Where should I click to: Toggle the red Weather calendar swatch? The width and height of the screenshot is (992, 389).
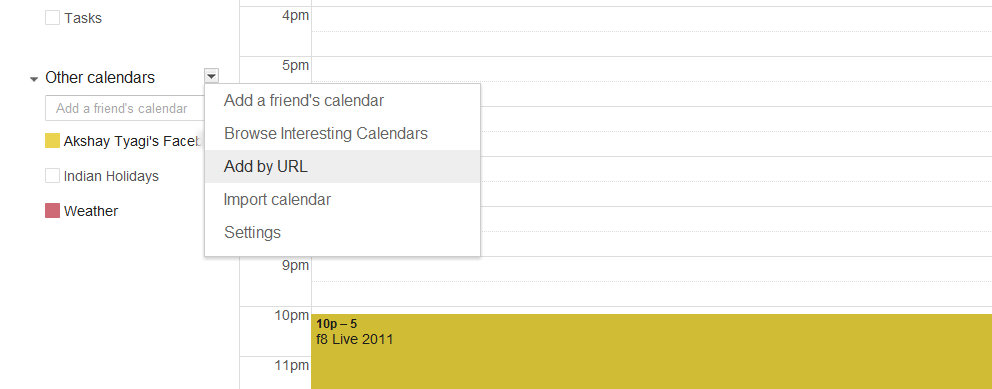[52, 211]
